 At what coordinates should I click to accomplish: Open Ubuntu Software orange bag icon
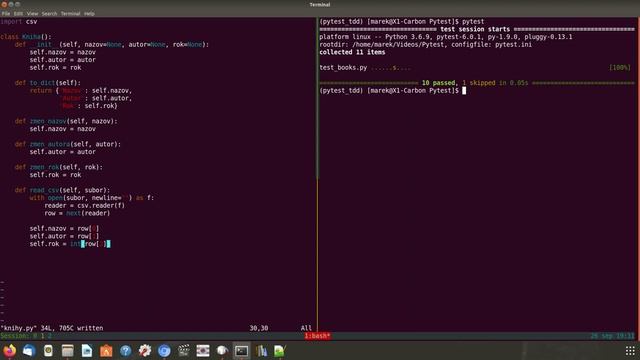(x=106, y=351)
